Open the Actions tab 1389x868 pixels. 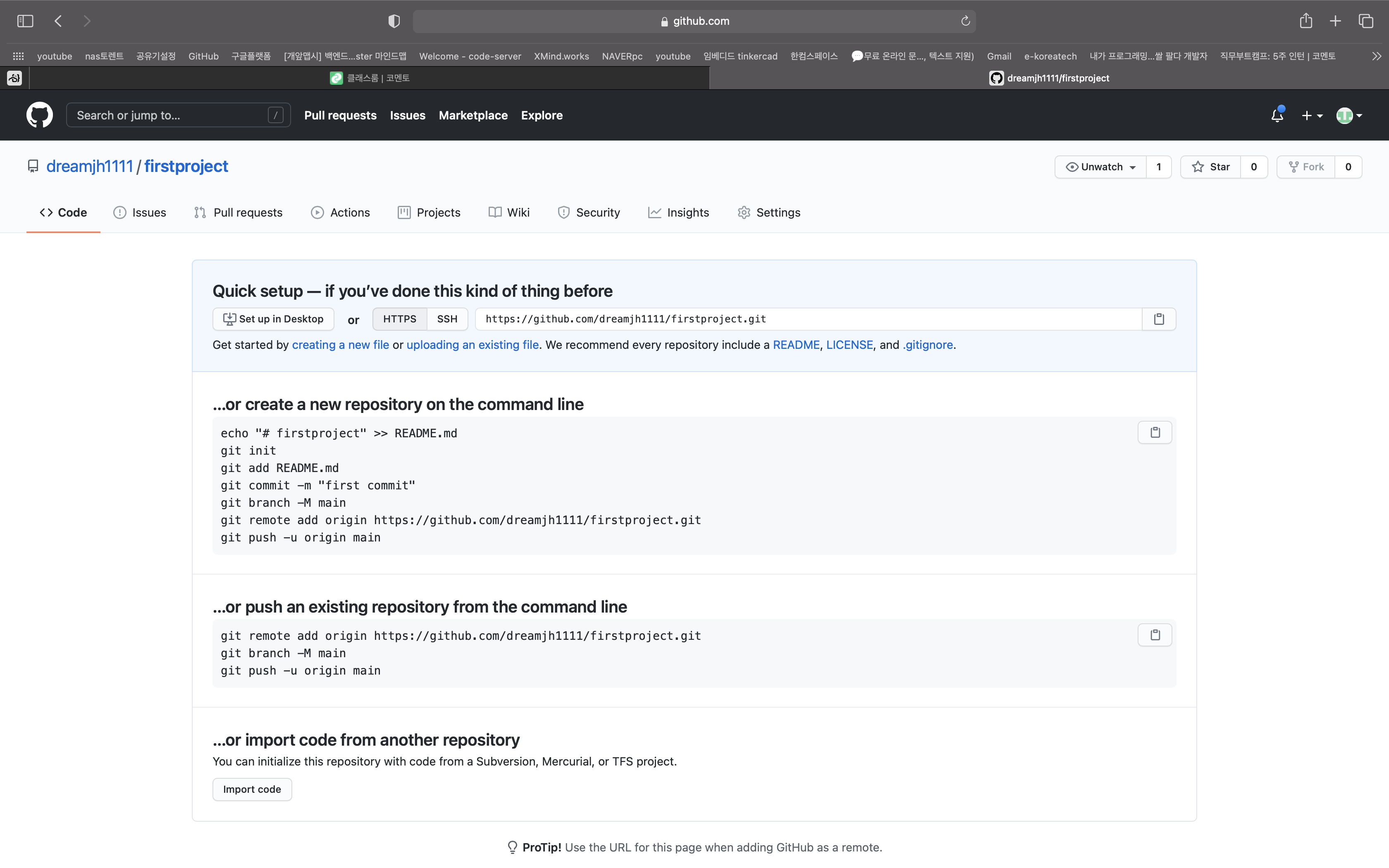[340, 212]
